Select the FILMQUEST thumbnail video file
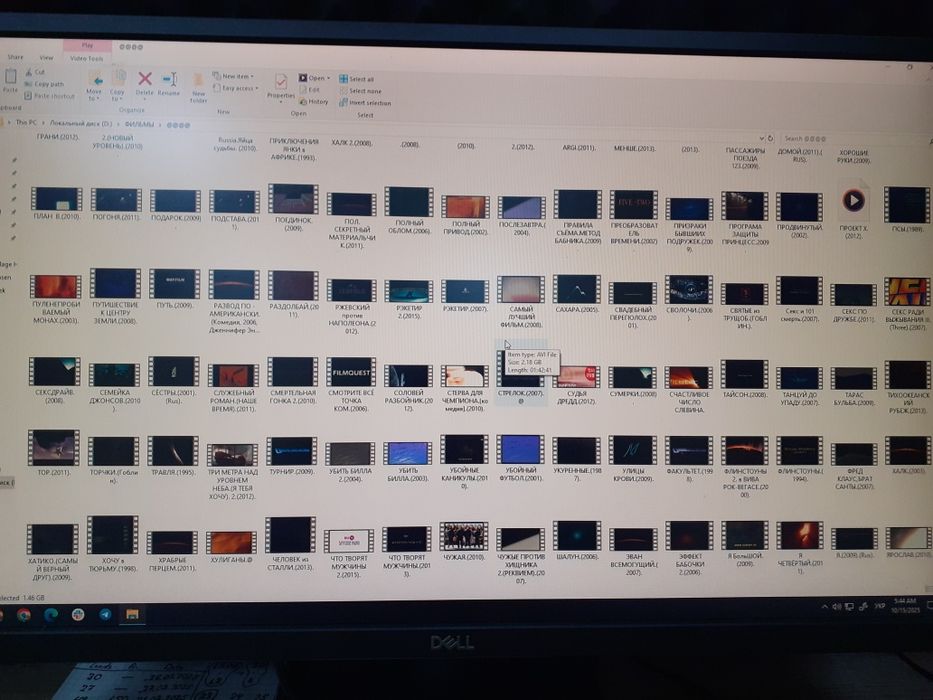This screenshot has width=933, height=700. [351, 385]
